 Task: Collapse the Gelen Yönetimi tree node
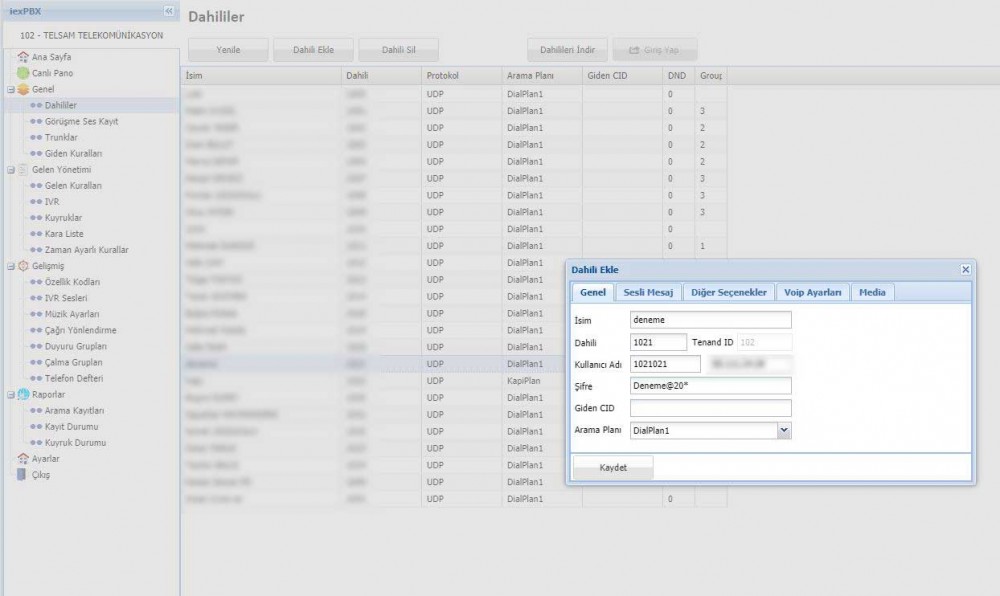(x=11, y=170)
